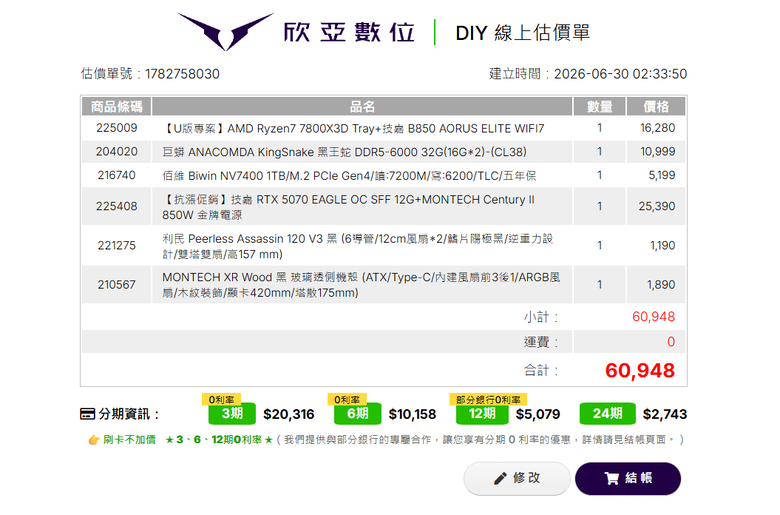This screenshot has height=515, width=780.
Task: Click the quantity 1 in the MONTECH XR row
Action: pos(599,285)
